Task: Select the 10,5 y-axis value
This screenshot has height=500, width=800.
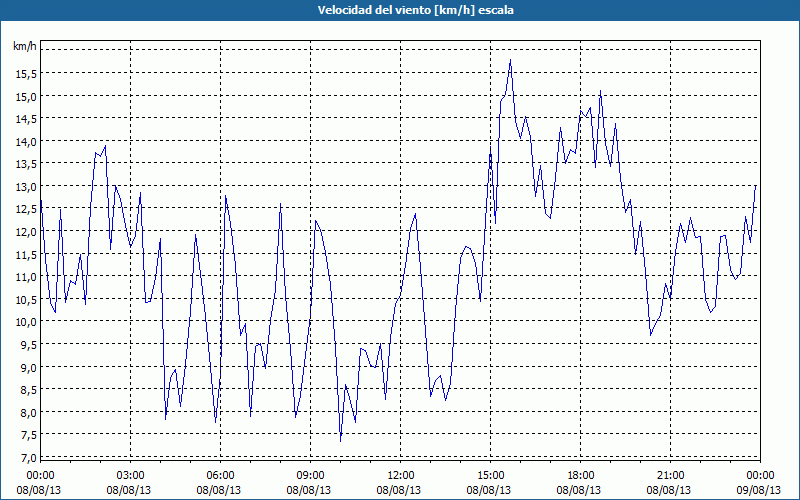Action: pyautogui.click(x=26, y=299)
